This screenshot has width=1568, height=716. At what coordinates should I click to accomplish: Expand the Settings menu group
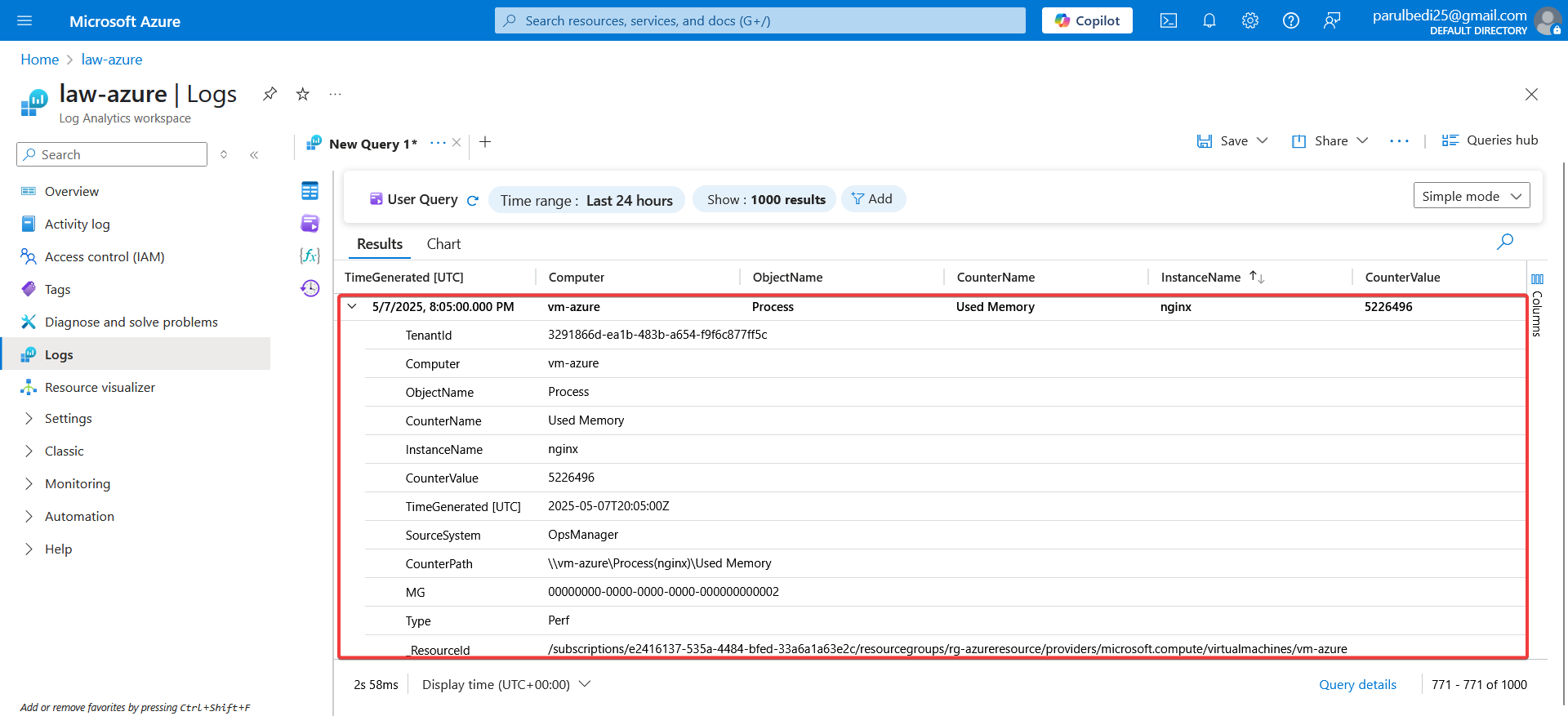[68, 419]
